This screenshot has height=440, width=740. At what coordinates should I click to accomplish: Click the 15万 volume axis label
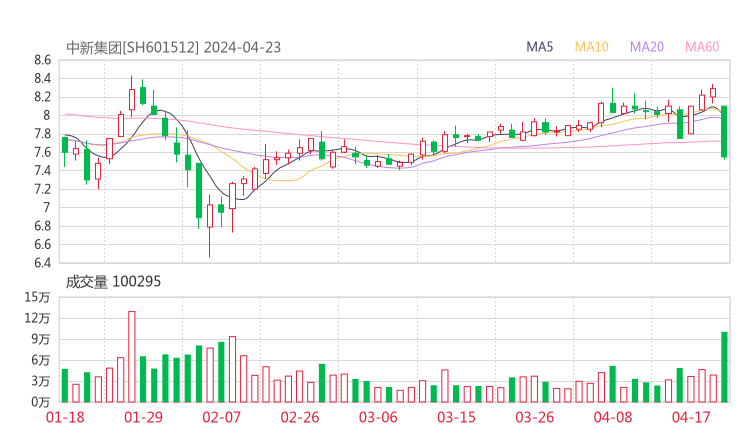[x=37, y=297]
